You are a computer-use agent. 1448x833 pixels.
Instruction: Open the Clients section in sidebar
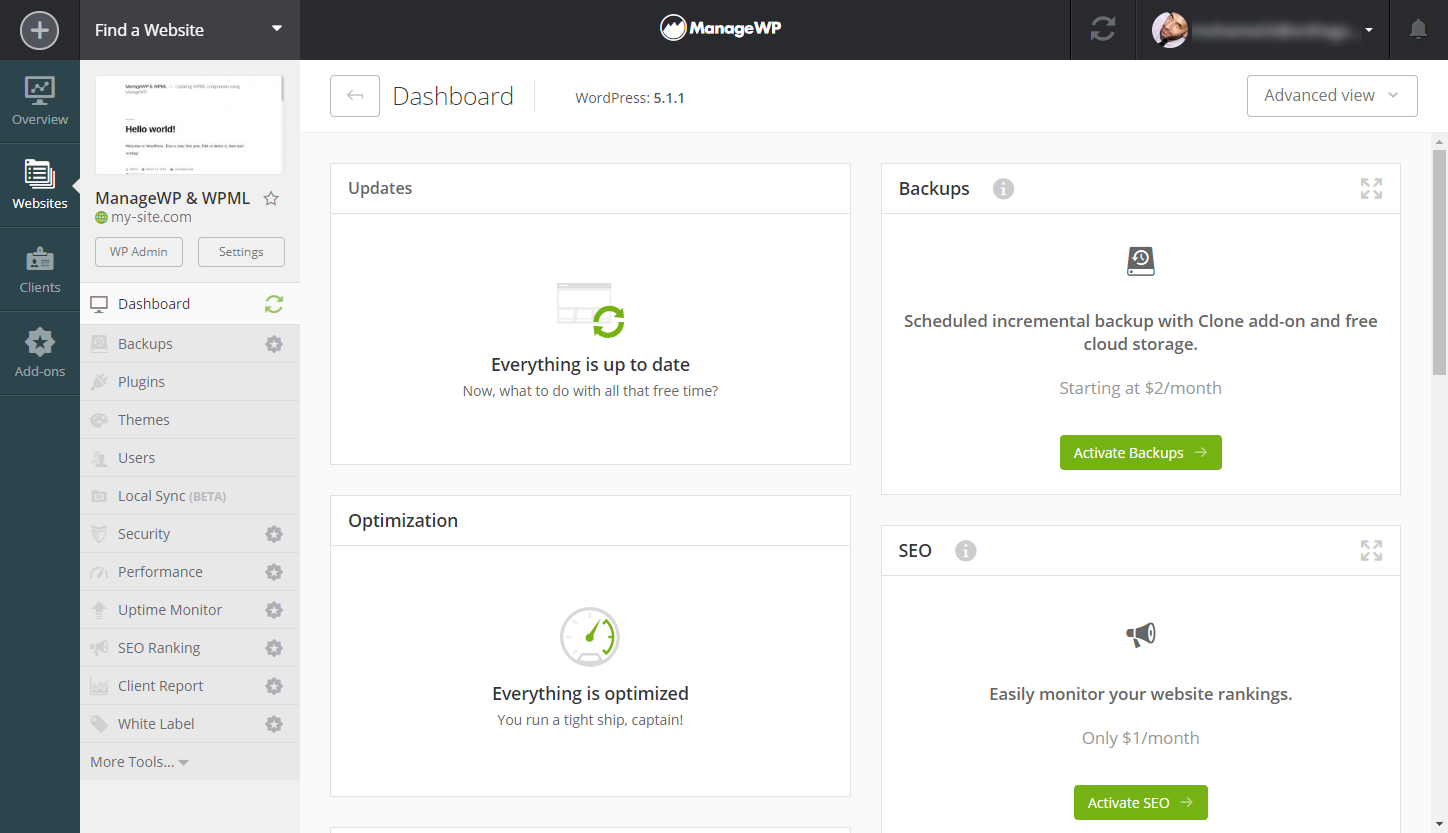point(40,269)
